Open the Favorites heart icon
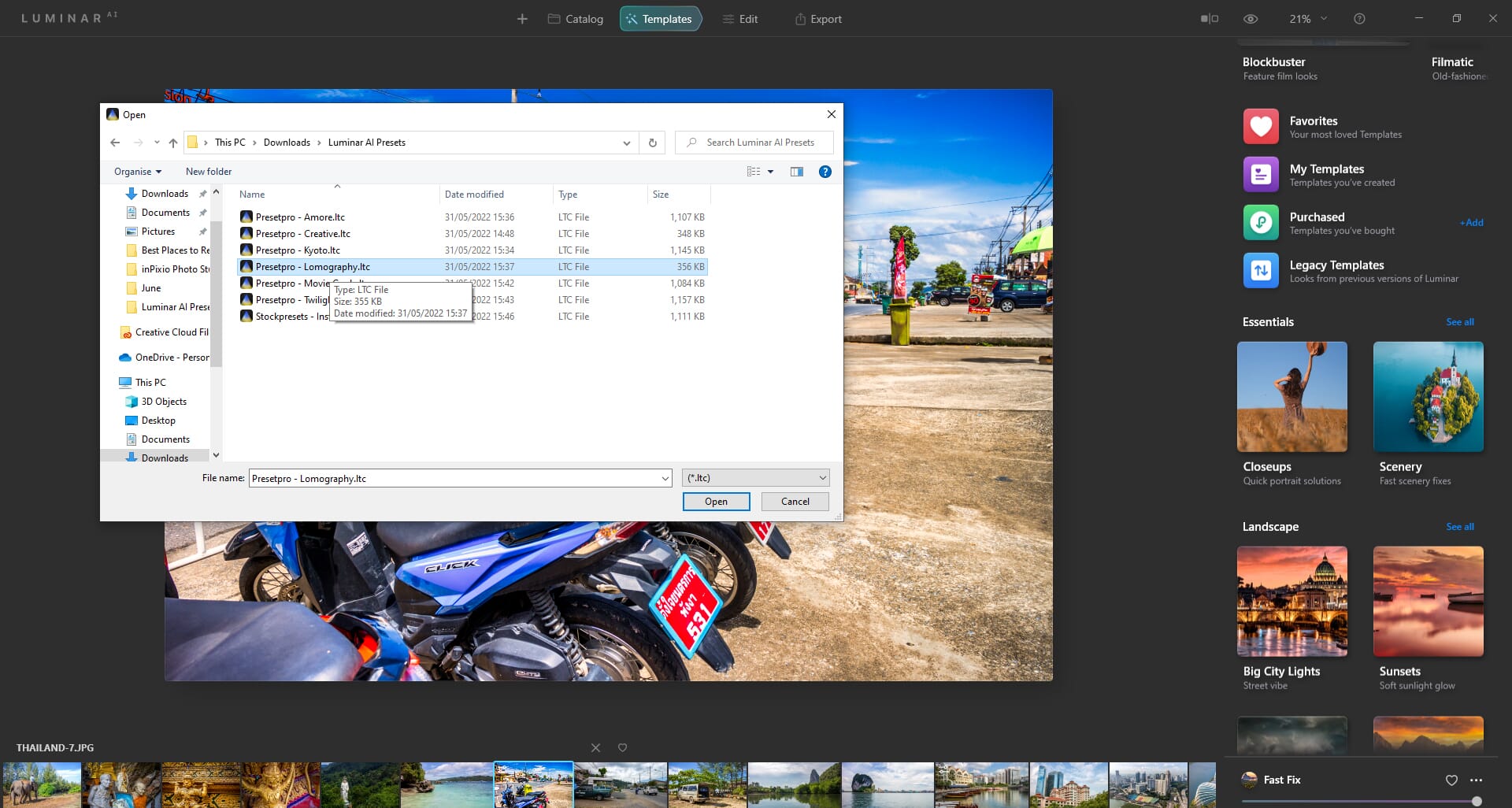 click(x=1261, y=127)
